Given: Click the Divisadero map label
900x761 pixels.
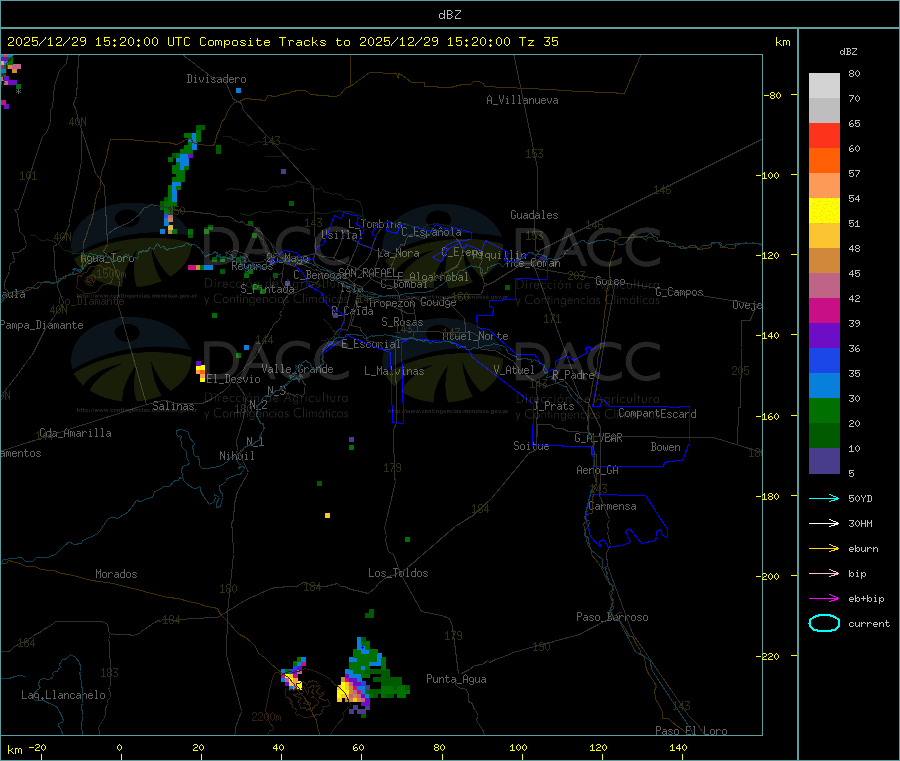Looking at the screenshot, I should (216, 79).
